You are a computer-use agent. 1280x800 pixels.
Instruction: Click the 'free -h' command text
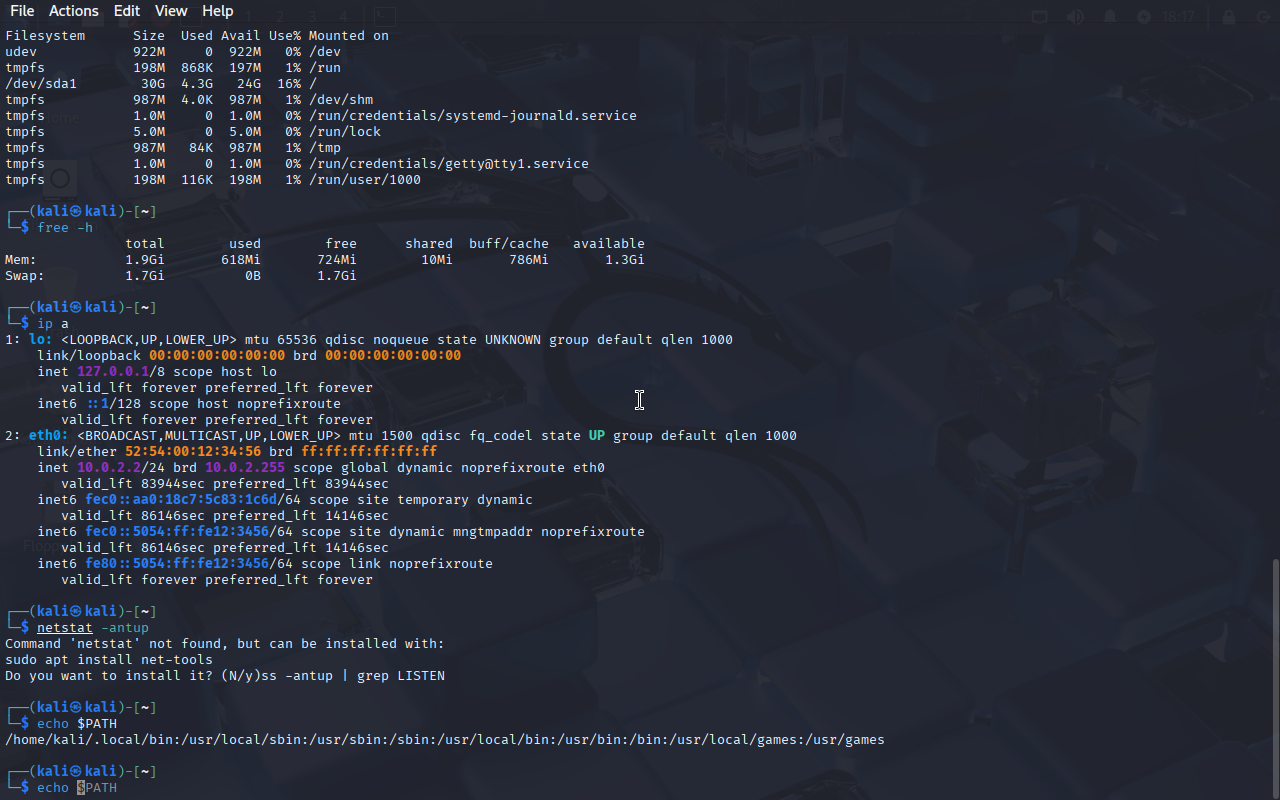tap(65, 228)
